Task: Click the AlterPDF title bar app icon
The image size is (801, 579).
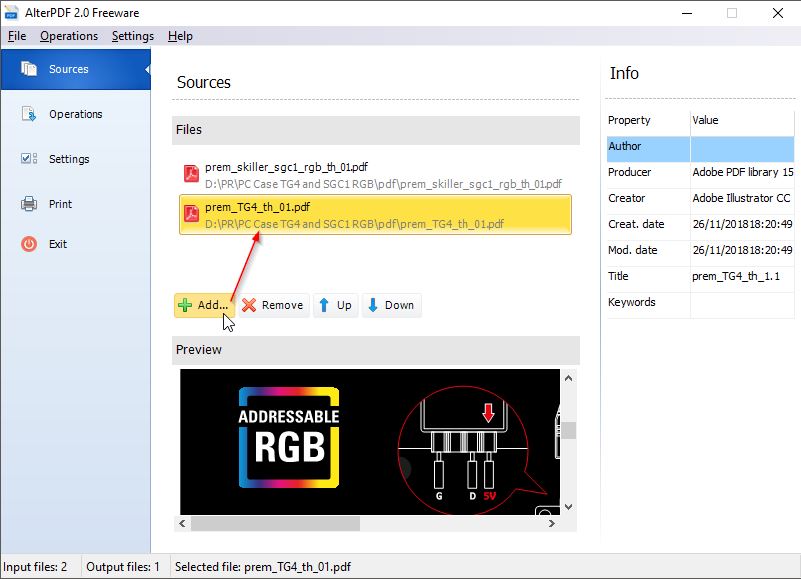Action: 11,13
